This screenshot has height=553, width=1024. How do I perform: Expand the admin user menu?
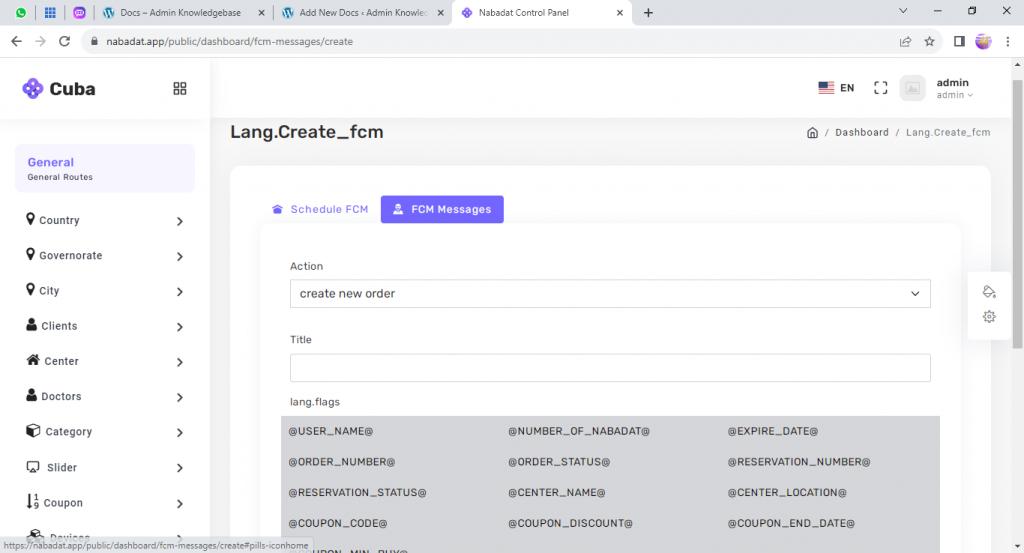tap(954, 89)
